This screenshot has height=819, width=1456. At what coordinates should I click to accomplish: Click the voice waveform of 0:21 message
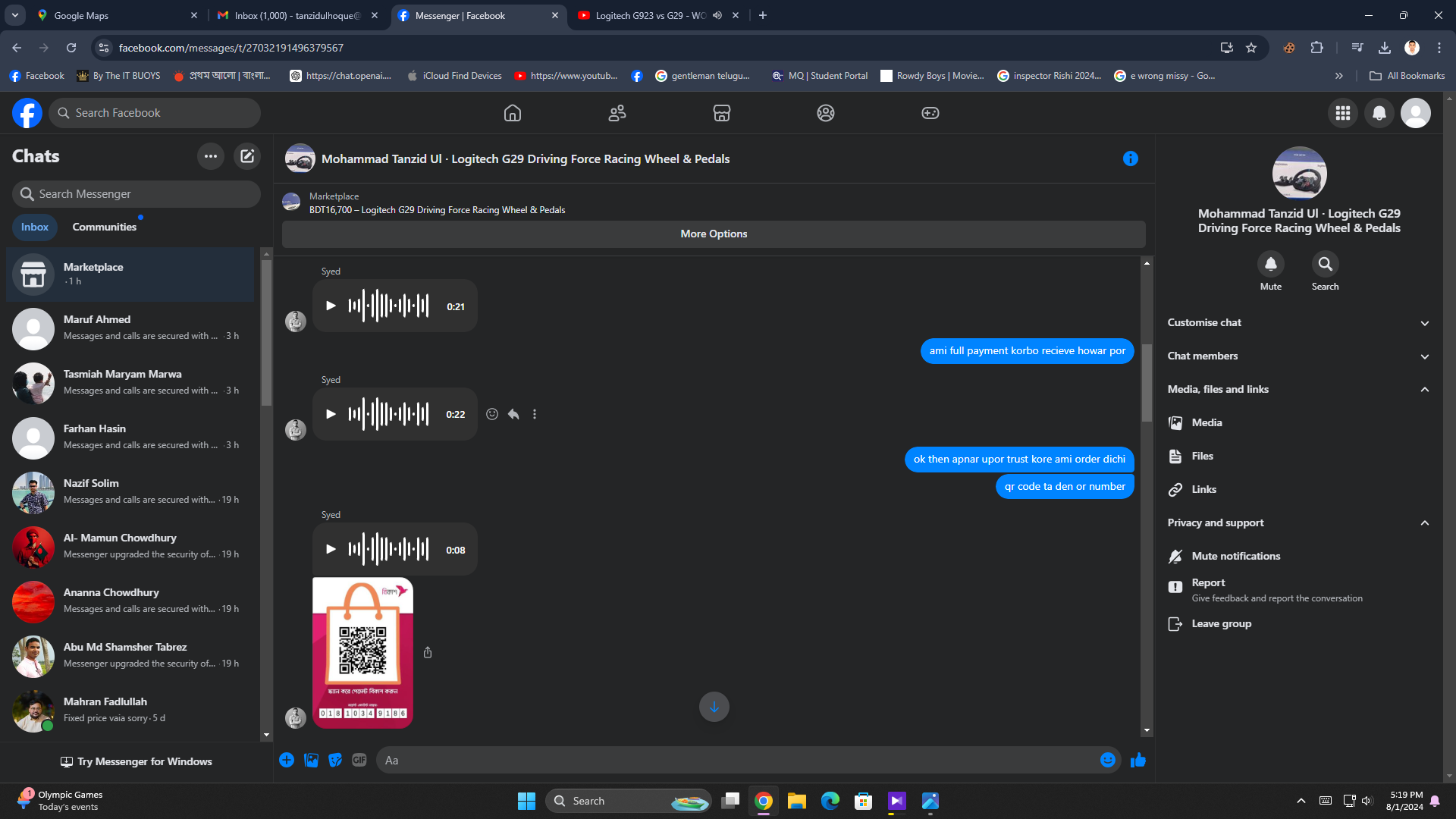(x=389, y=306)
